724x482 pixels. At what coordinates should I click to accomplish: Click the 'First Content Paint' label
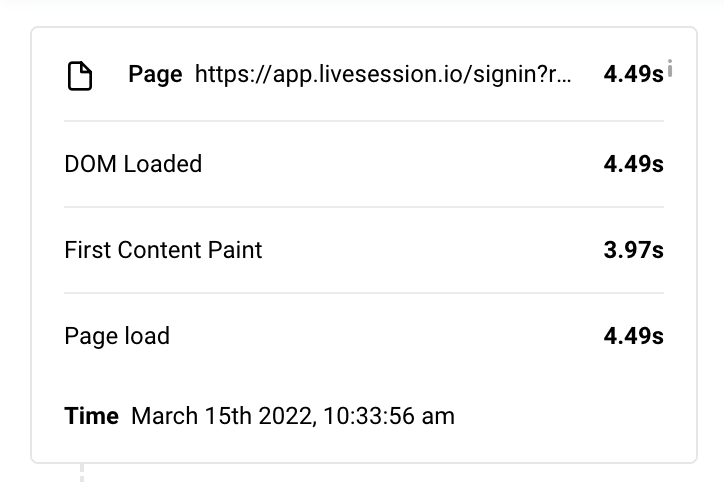[x=163, y=250]
